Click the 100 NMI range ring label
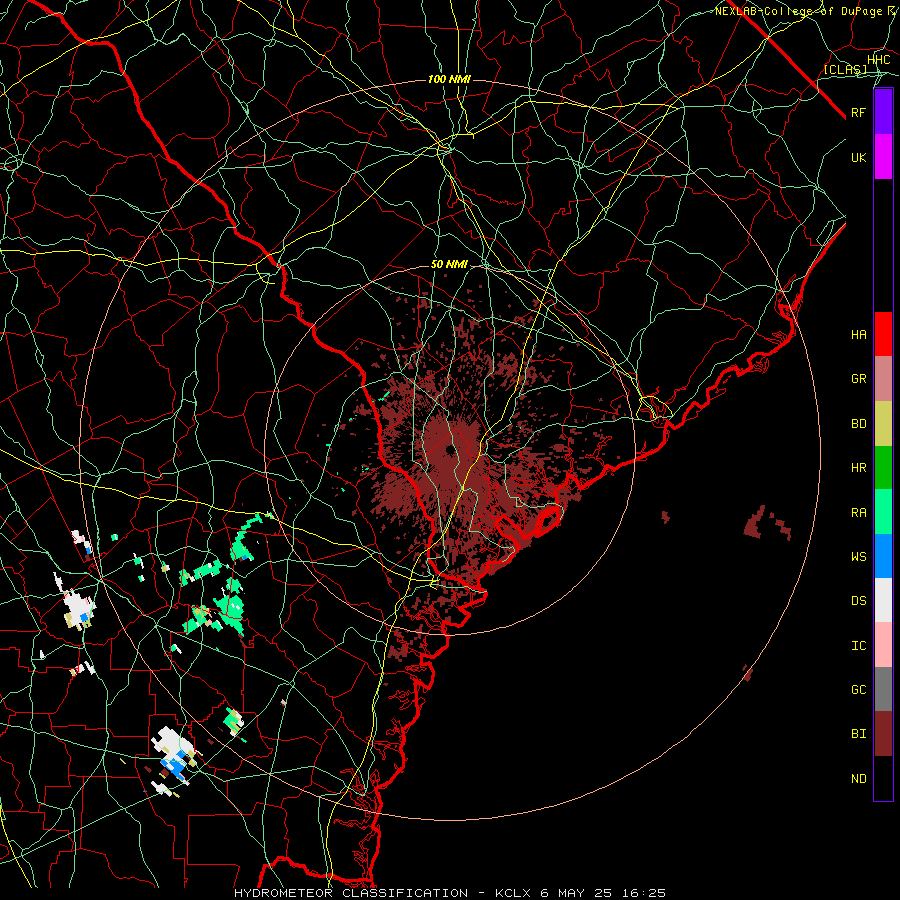 (449, 79)
